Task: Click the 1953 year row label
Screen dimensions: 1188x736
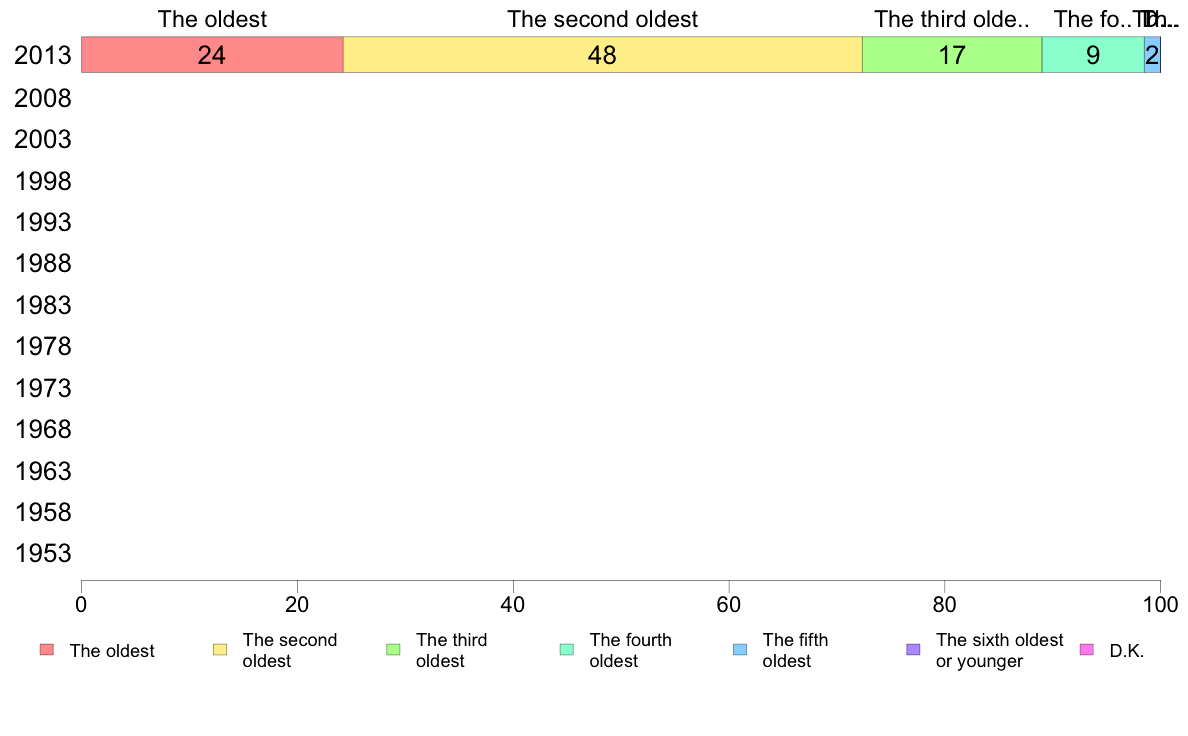Action: tap(43, 553)
